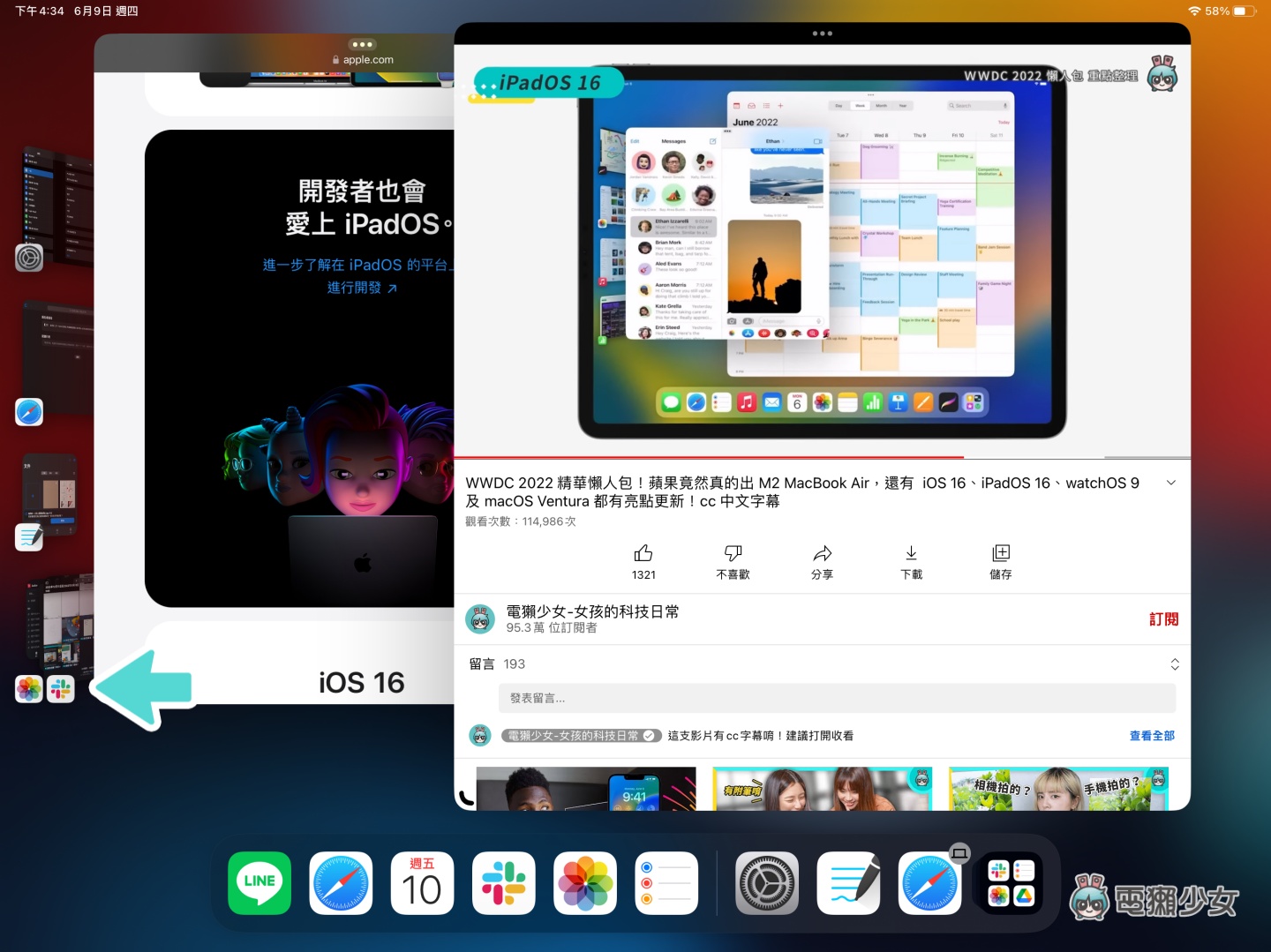The image size is (1271, 952).
Task: Open Slack from the dock
Action: click(x=503, y=883)
